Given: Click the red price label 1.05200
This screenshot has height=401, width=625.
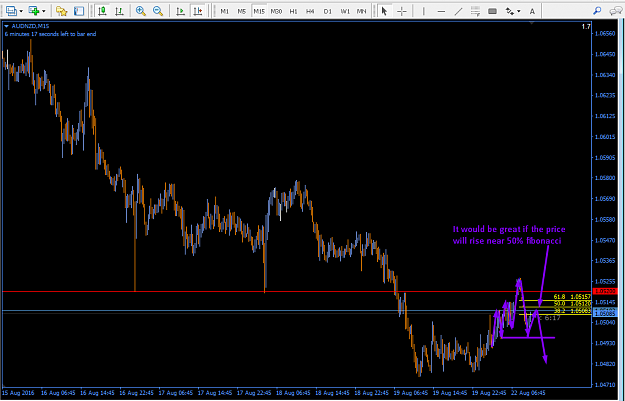Looking at the screenshot, I should [604, 291].
